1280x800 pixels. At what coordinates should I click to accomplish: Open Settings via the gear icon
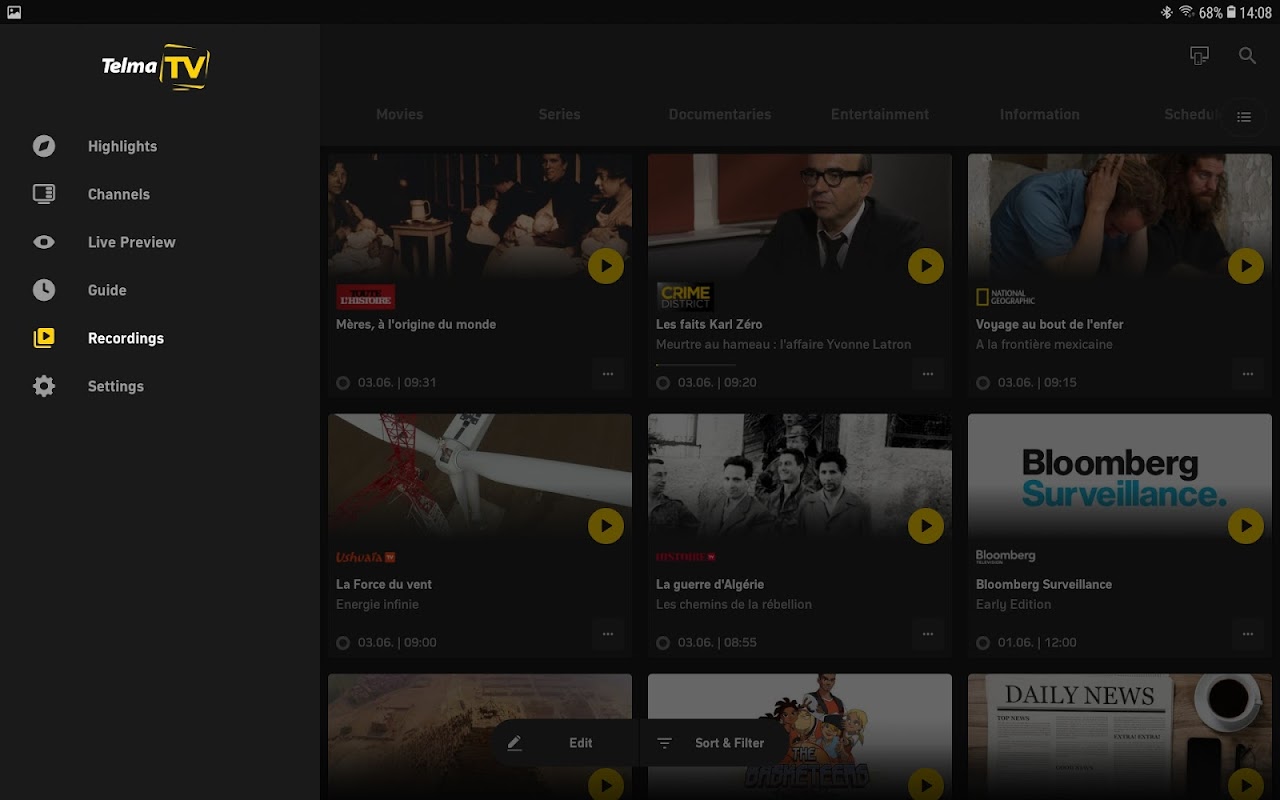point(44,386)
